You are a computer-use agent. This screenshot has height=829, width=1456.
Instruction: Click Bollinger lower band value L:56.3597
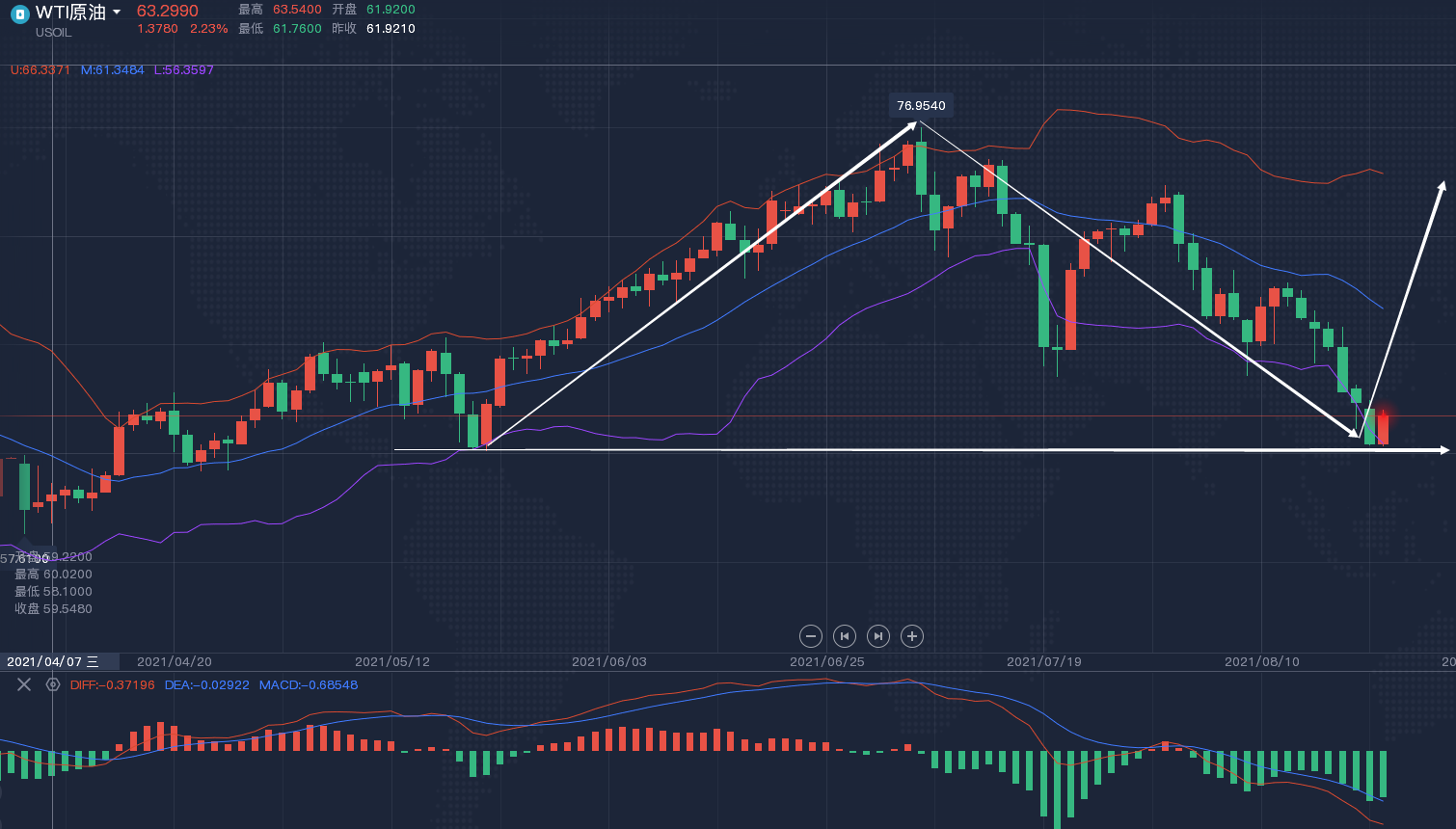click(x=184, y=70)
